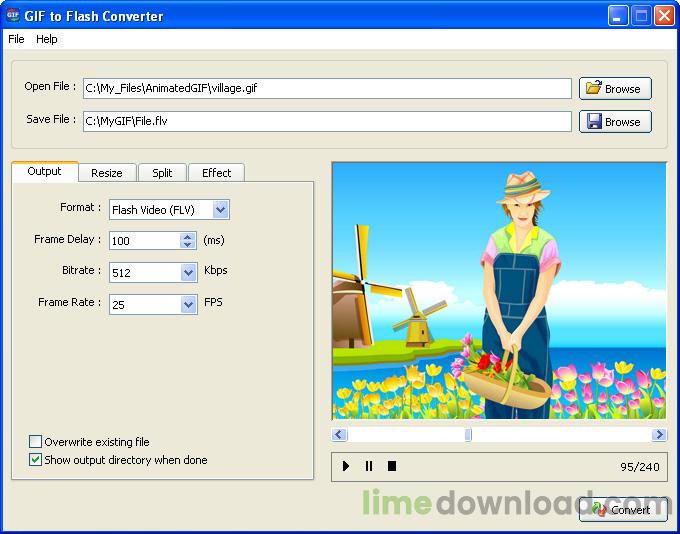The height and width of the screenshot is (534, 680).
Task: Enable Overwrite existing file checkbox
Action: (36, 442)
